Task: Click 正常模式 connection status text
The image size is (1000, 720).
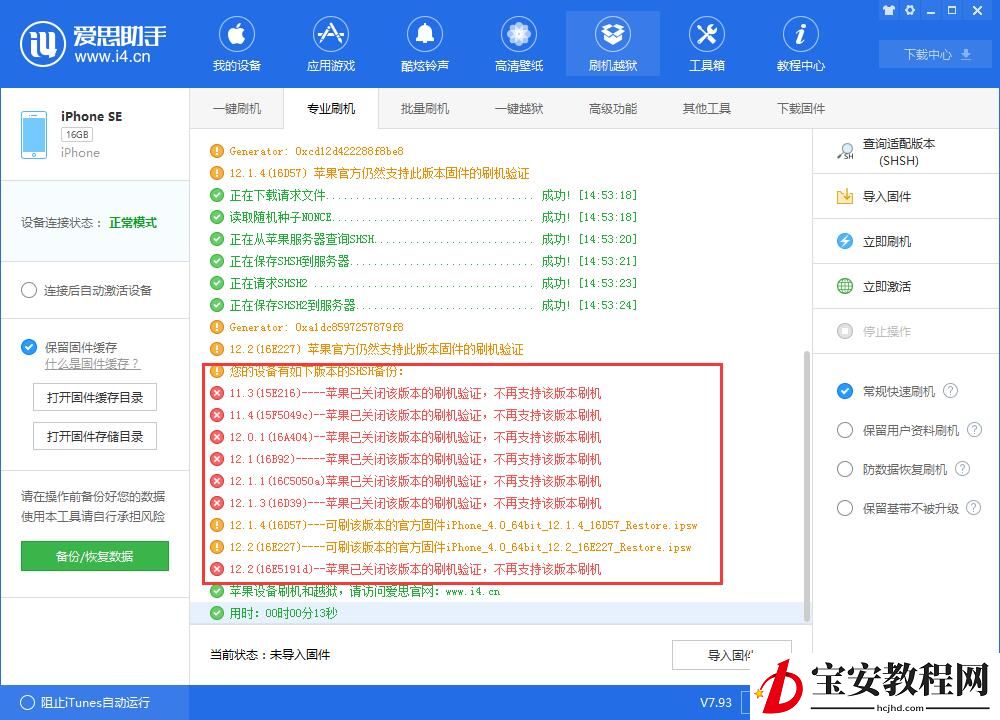Action: (133, 223)
